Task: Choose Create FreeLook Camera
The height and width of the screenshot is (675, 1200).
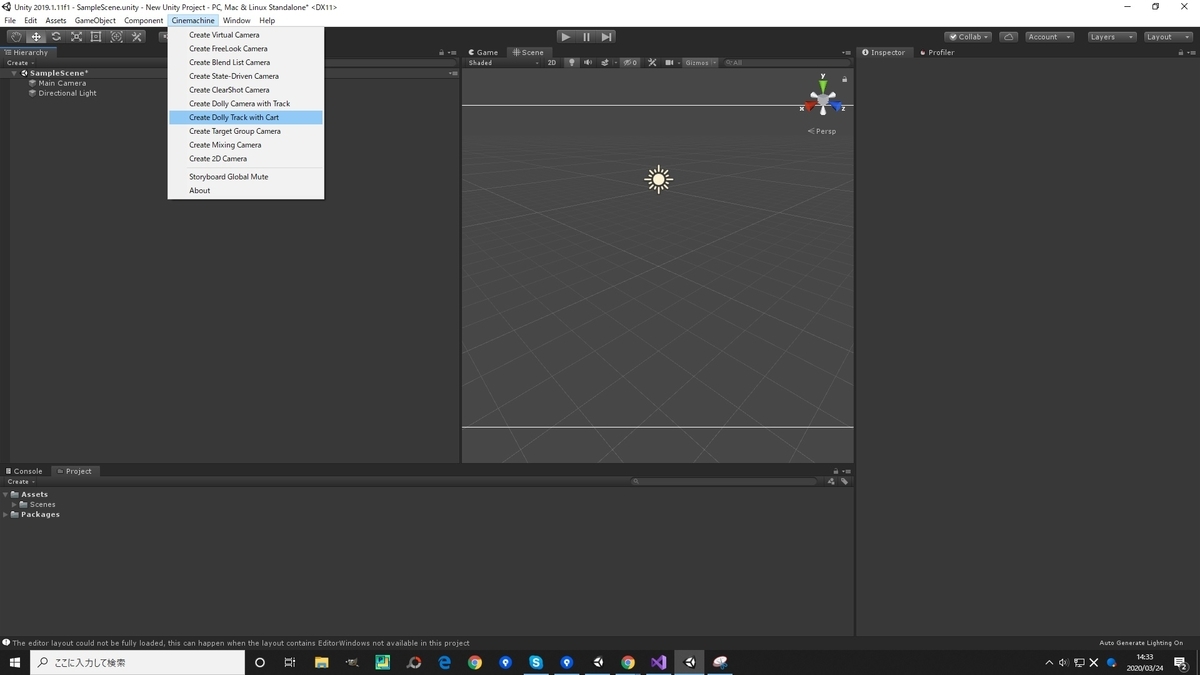Action: [246, 48]
